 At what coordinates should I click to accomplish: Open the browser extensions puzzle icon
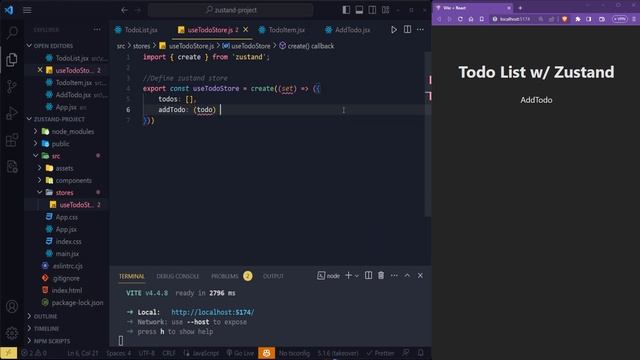(x=578, y=19)
